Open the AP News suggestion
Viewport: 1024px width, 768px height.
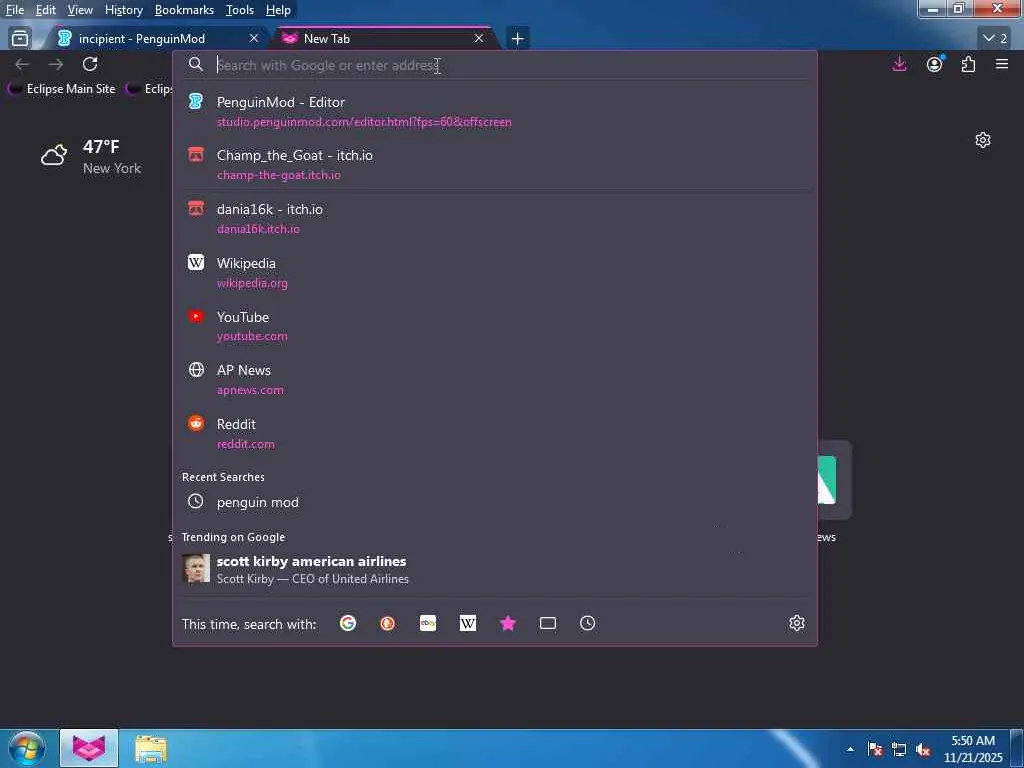click(x=494, y=379)
